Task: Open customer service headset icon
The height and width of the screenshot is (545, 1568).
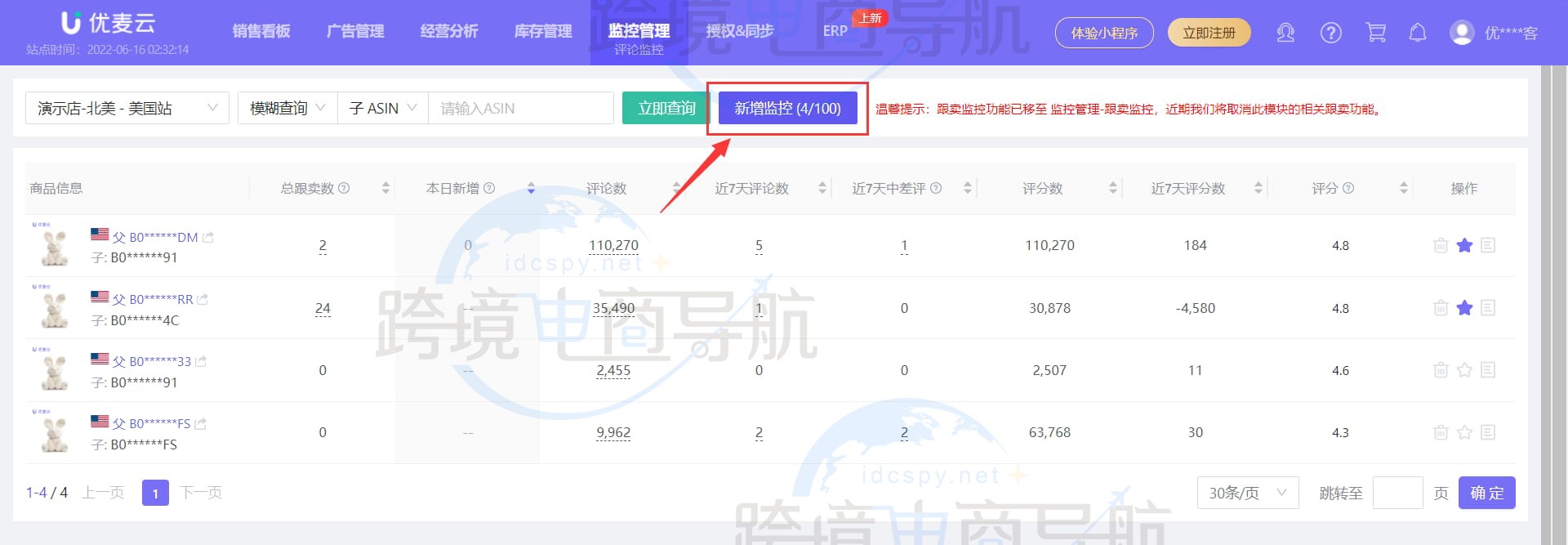Action: [1285, 33]
